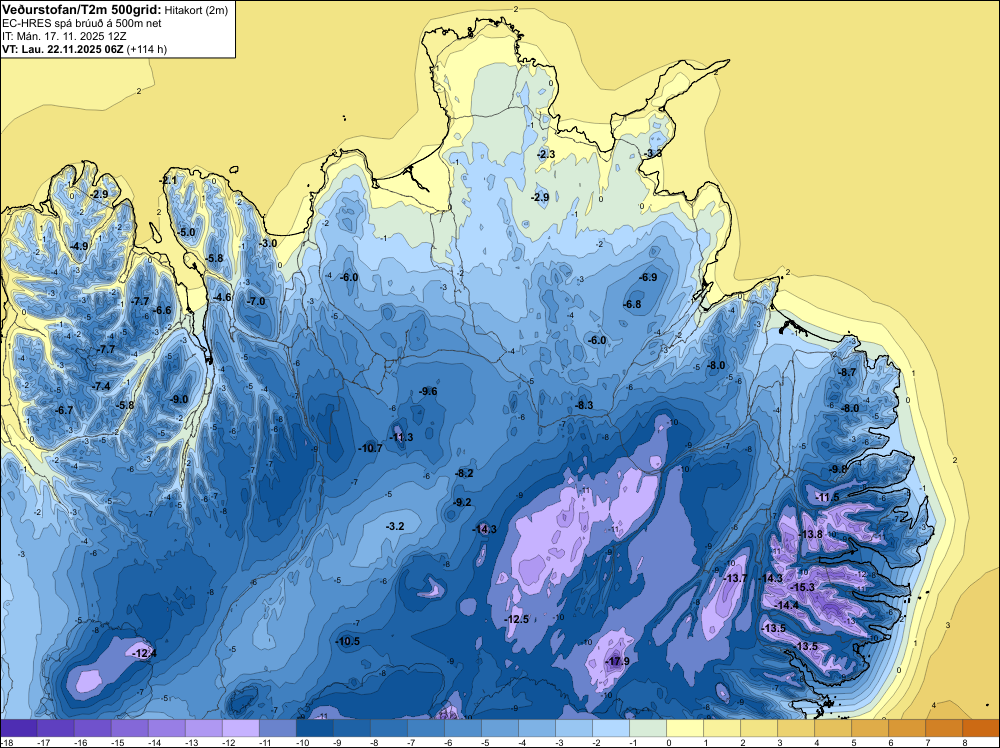Click the dark orange legend swatch marked 8
This screenshot has width=1000, height=748.
click(981, 728)
